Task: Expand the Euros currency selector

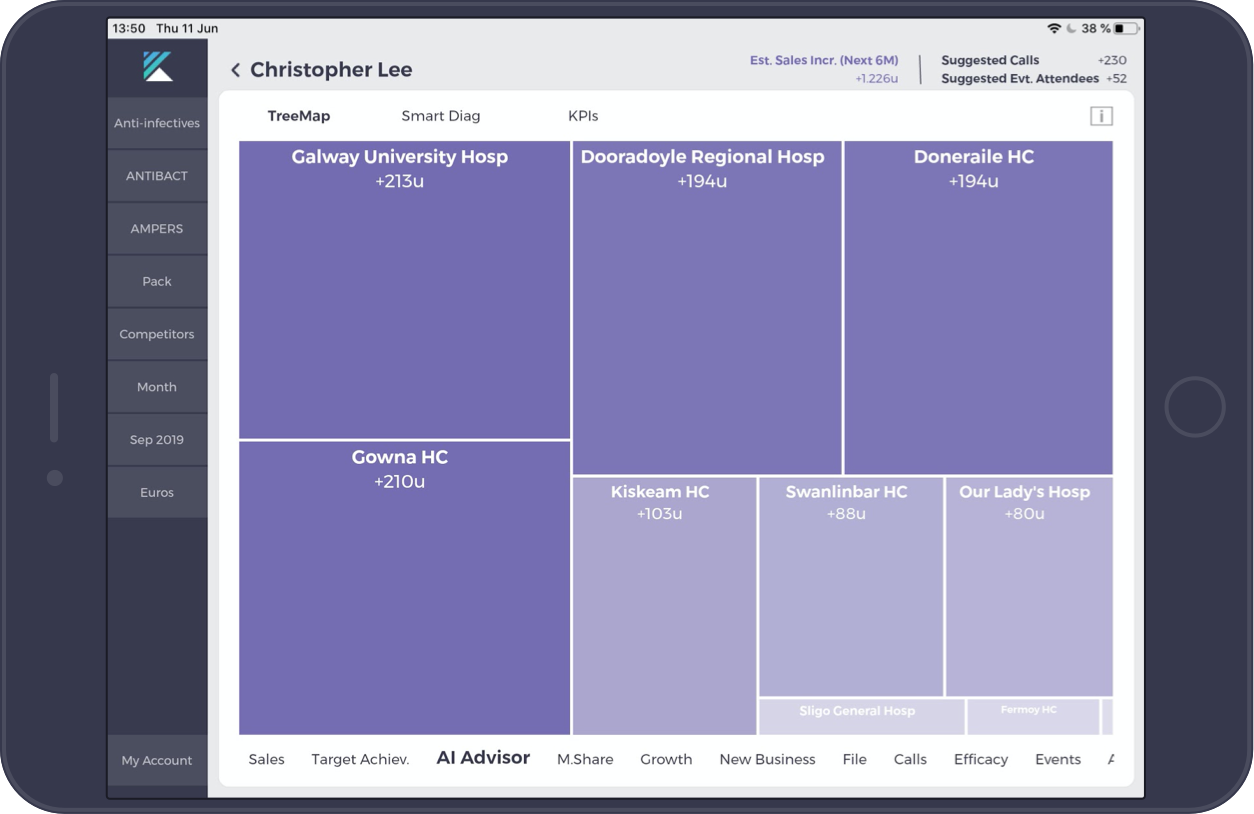Action: point(157,492)
